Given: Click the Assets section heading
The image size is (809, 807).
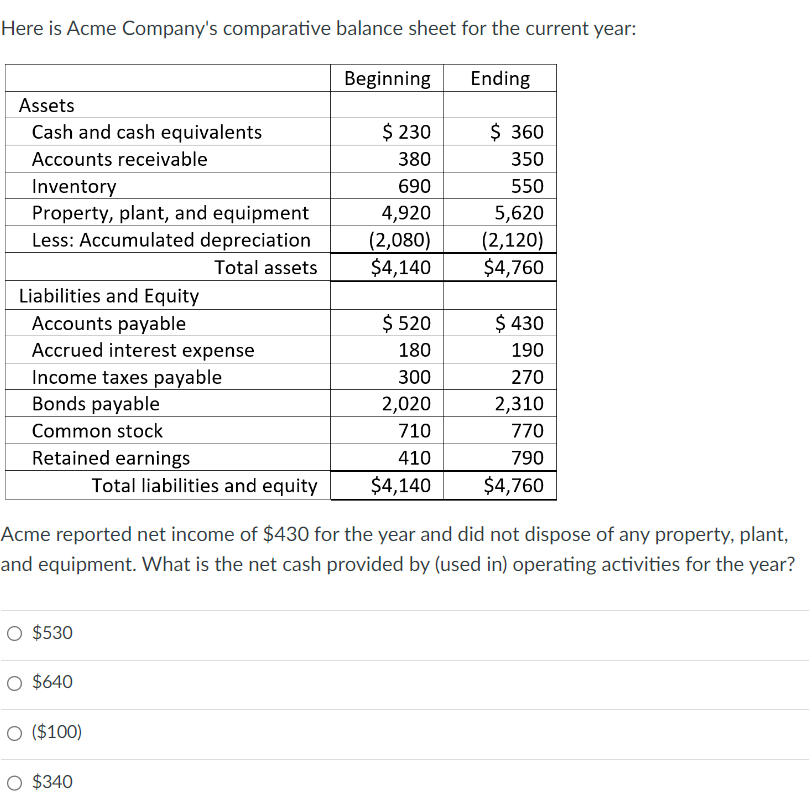Looking at the screenshot, I should (x=47, y=105).
